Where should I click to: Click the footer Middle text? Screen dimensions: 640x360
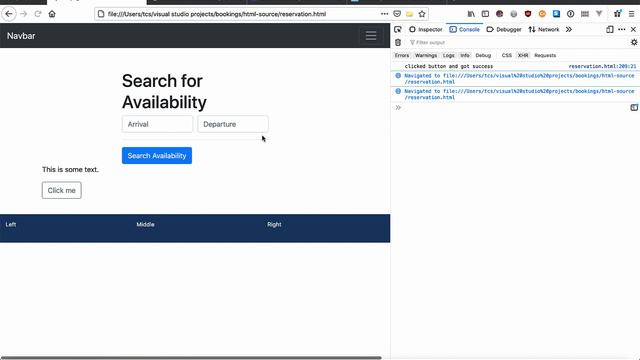coord(145,224)
